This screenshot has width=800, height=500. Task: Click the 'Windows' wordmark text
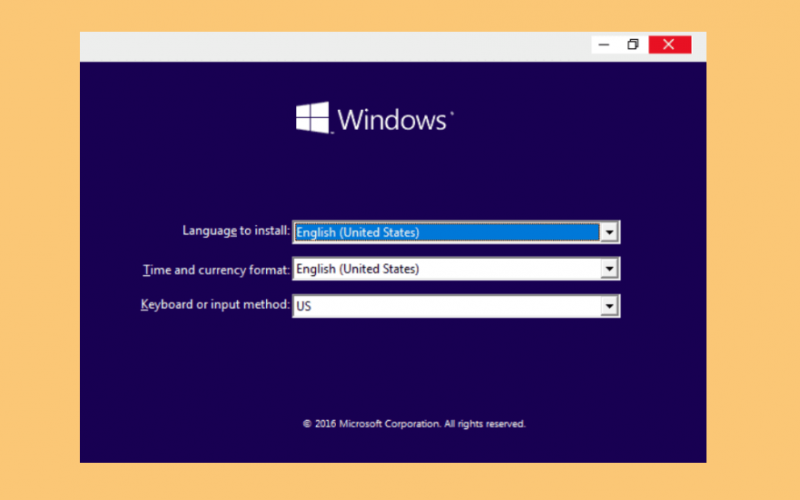click(392, 120)
